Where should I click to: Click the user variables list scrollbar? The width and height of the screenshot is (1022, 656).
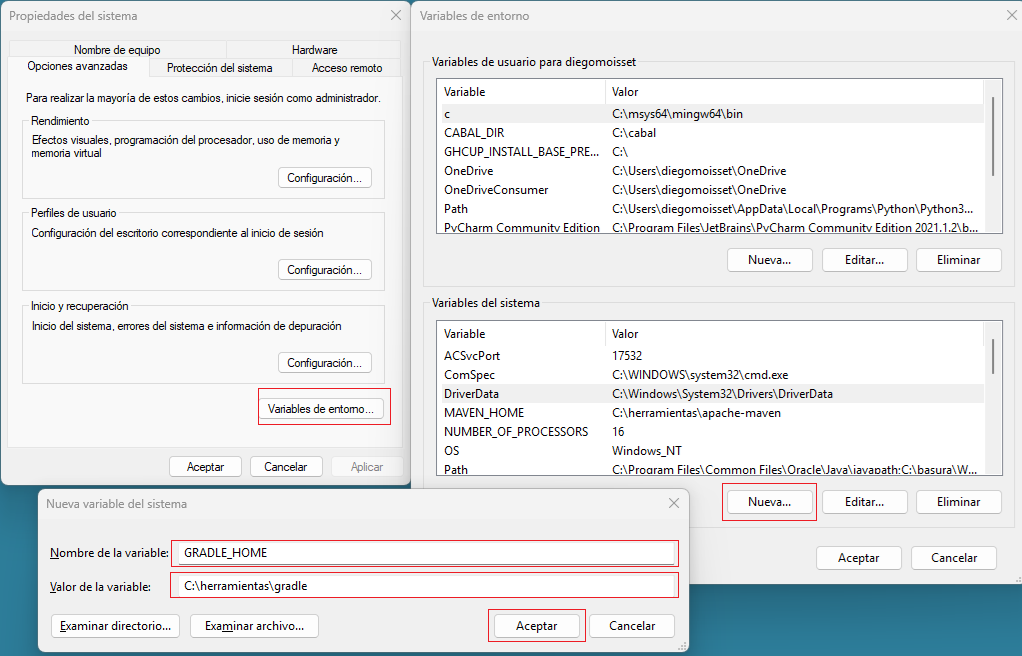(x=992, y=136)
